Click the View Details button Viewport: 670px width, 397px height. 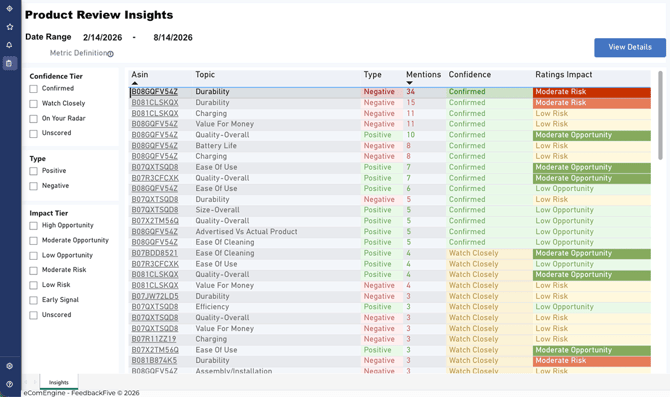click(x=630, y=47)
